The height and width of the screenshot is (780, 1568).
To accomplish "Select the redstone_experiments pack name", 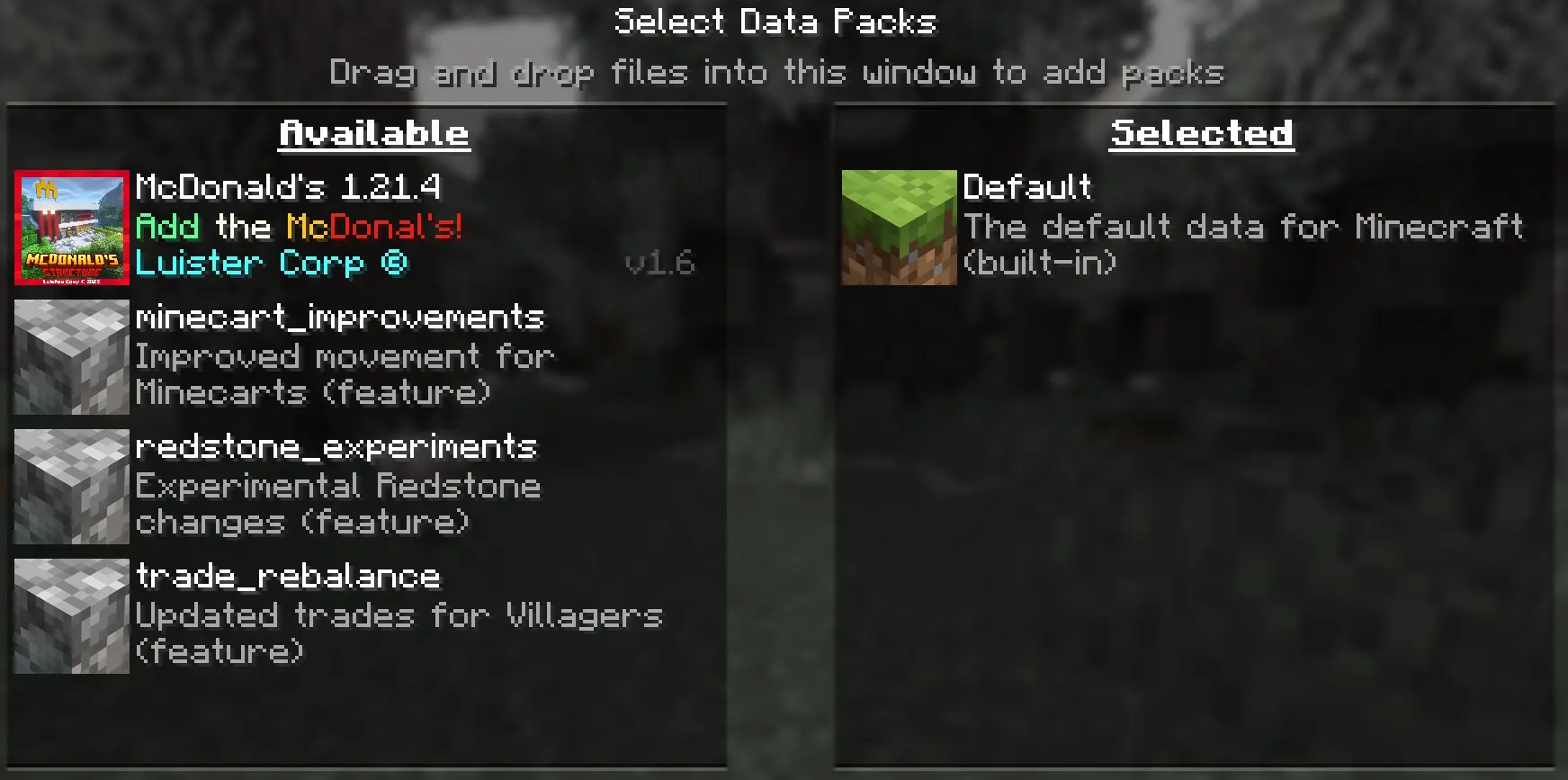I will pos(336,447).
